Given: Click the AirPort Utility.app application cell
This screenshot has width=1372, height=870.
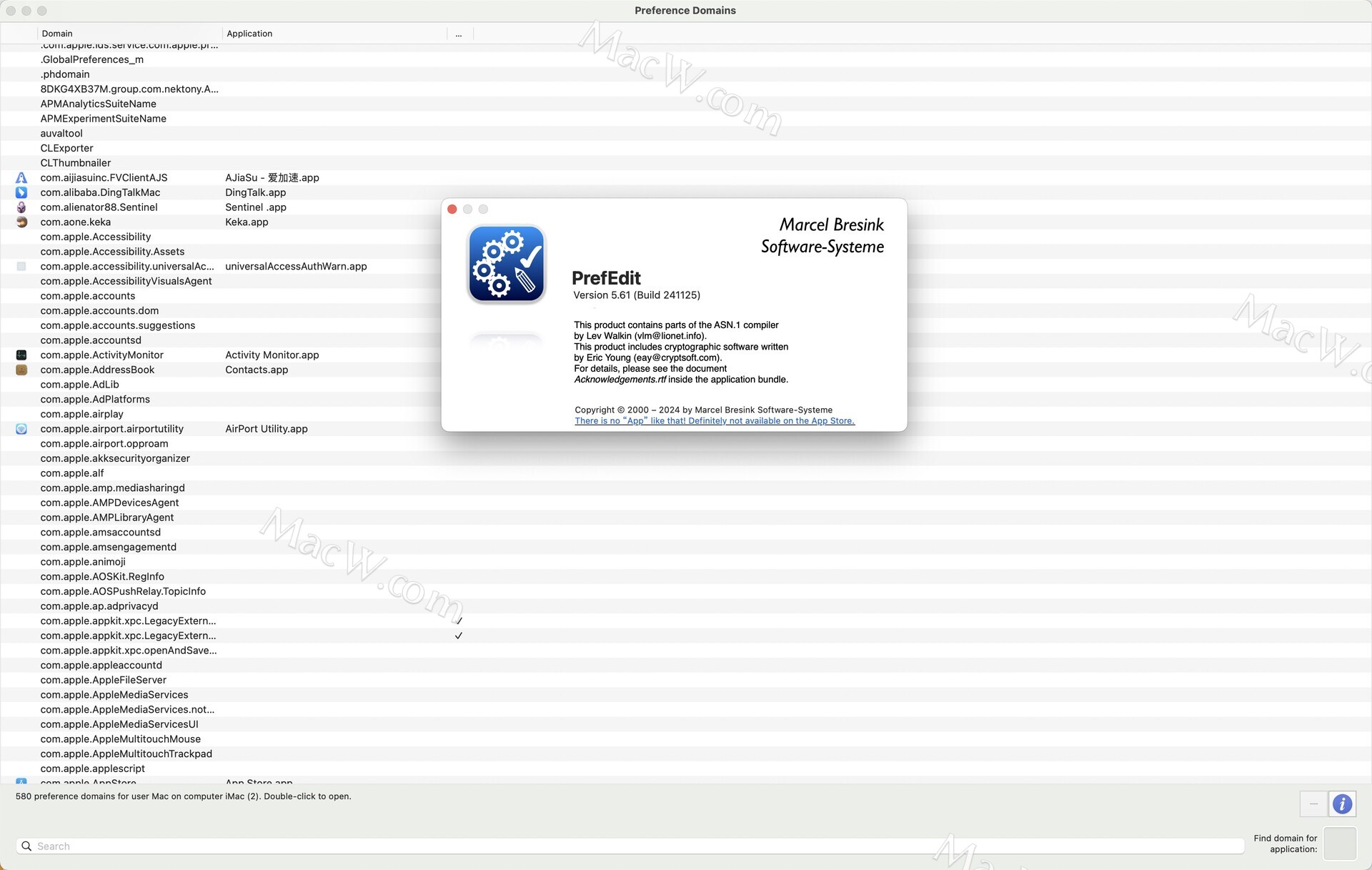Looking at the screenshot, I should (267, 429).
